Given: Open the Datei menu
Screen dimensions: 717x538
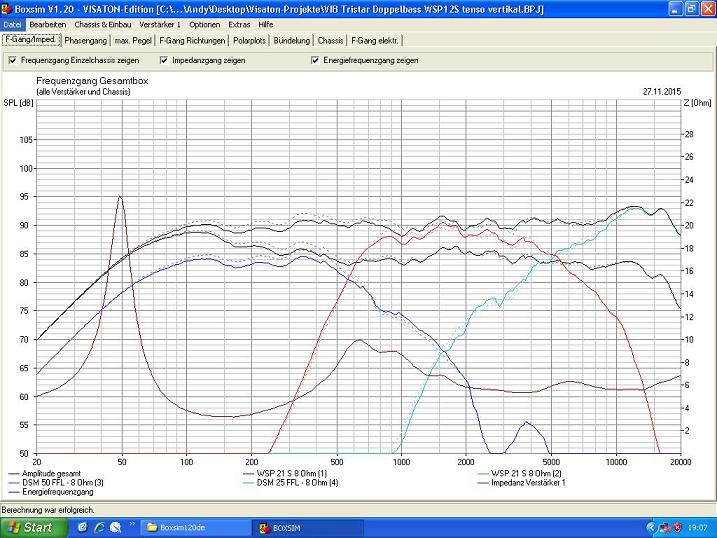Looking at the screenshot, I should 12,25.
